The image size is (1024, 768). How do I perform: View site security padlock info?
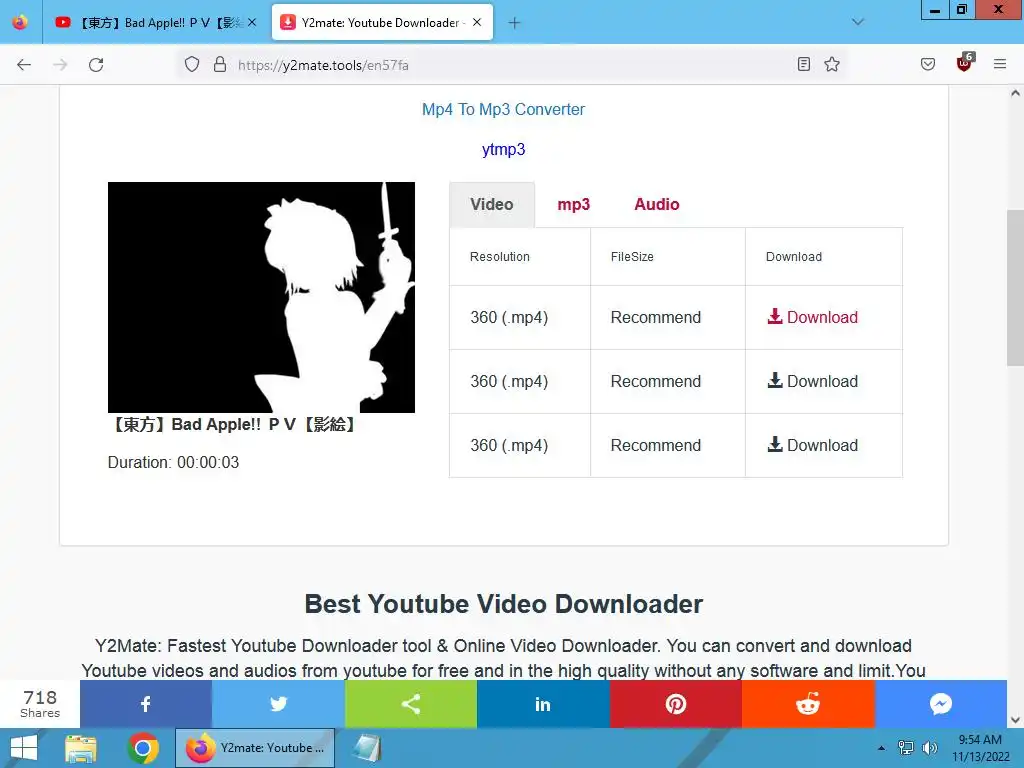pyautogui.click(x=220, y=65)
